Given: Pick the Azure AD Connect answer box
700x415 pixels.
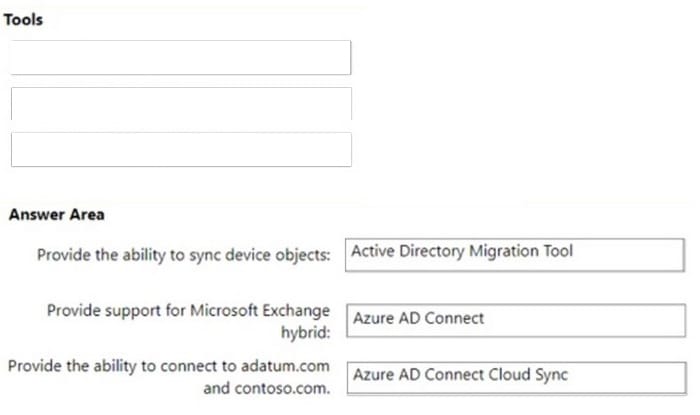Looking at the screenshot, I should 516,320.
